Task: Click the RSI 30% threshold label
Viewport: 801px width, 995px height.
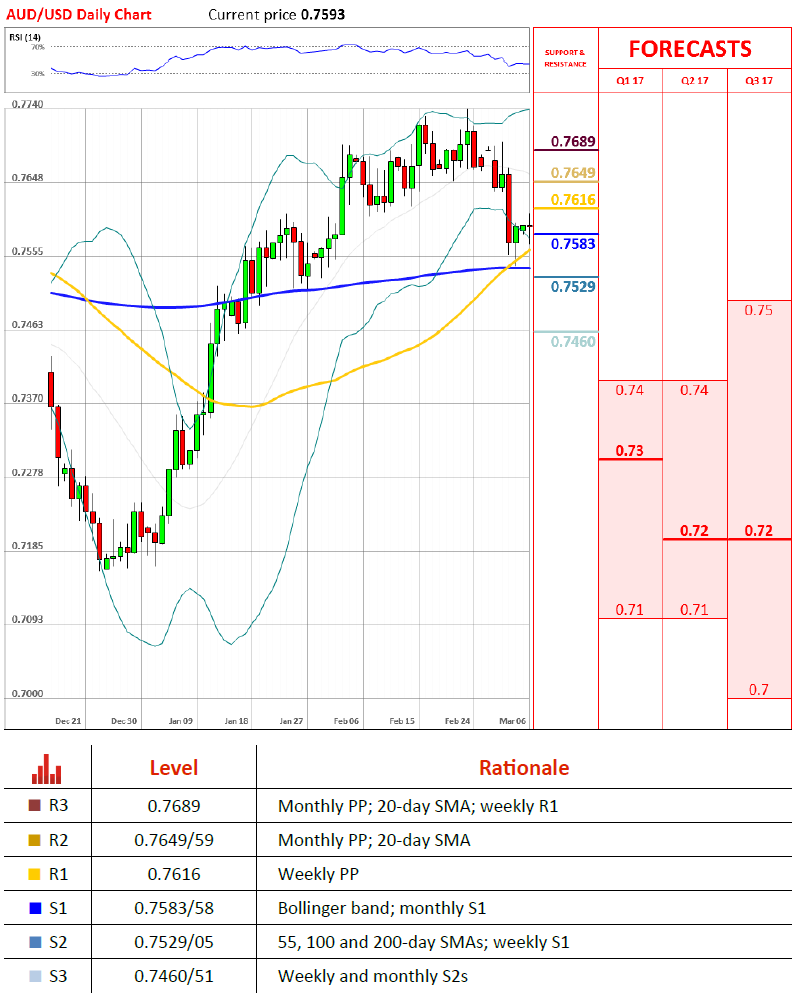Action: pyautogui.click(x=38, y=74)
